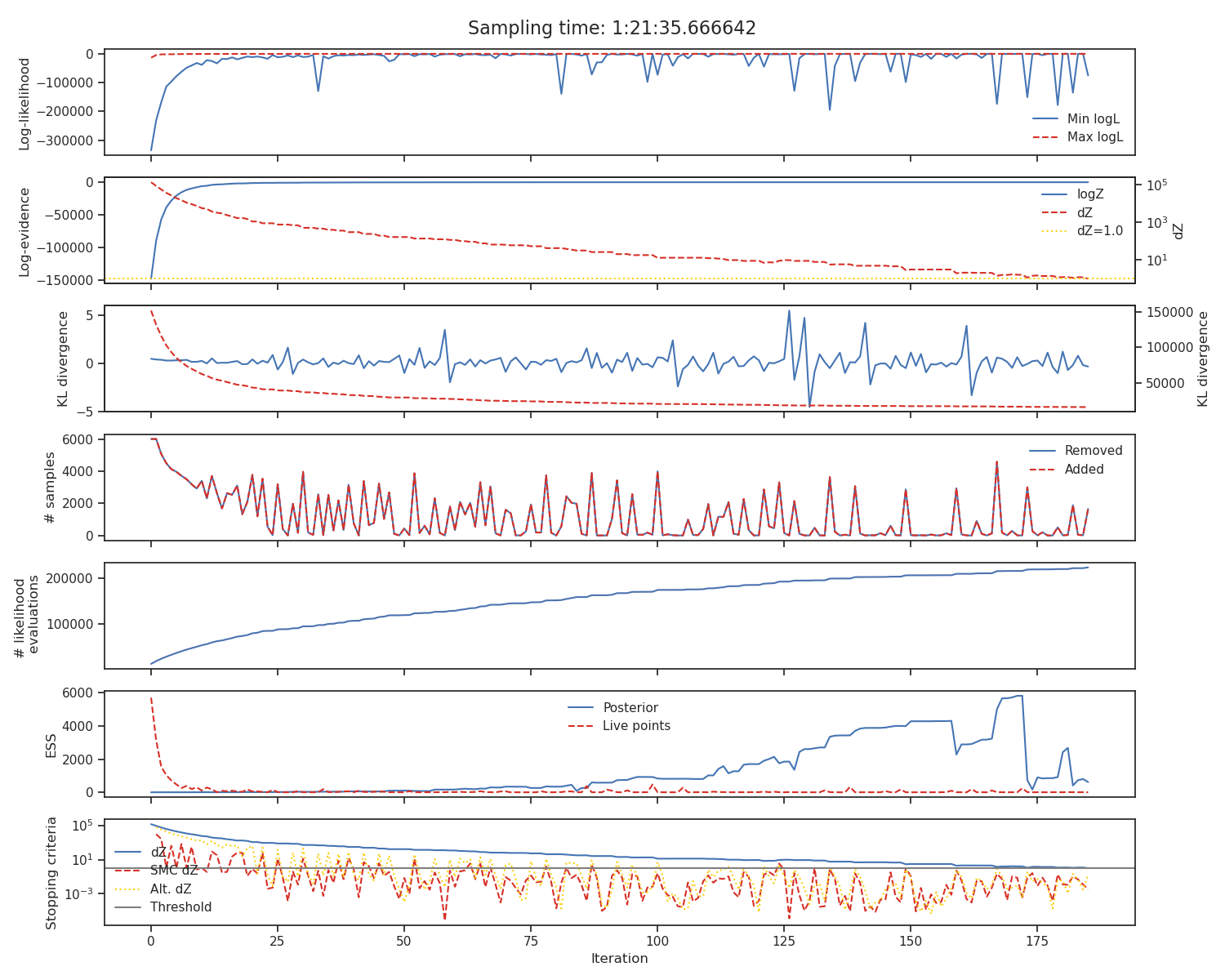The image size is (1225, 980).
Task: Click the 'Log-likelihood' y-axis label
Action: [24, 104]
